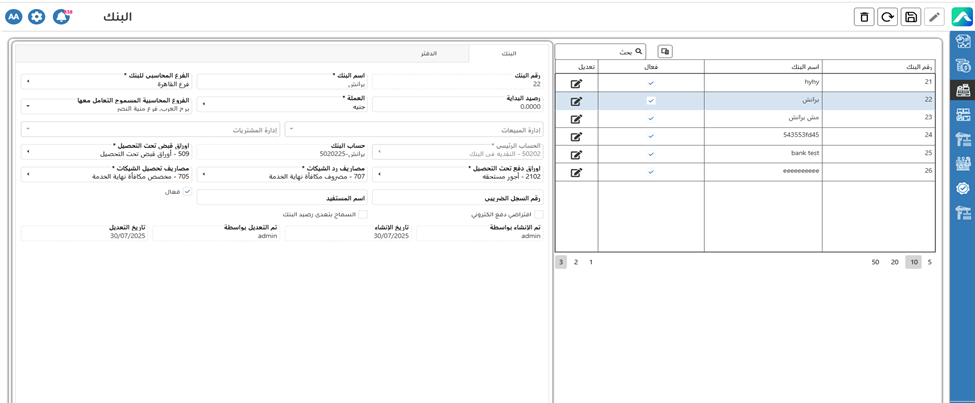
Task: Go to page 2 of bank list
Action: 576,262
